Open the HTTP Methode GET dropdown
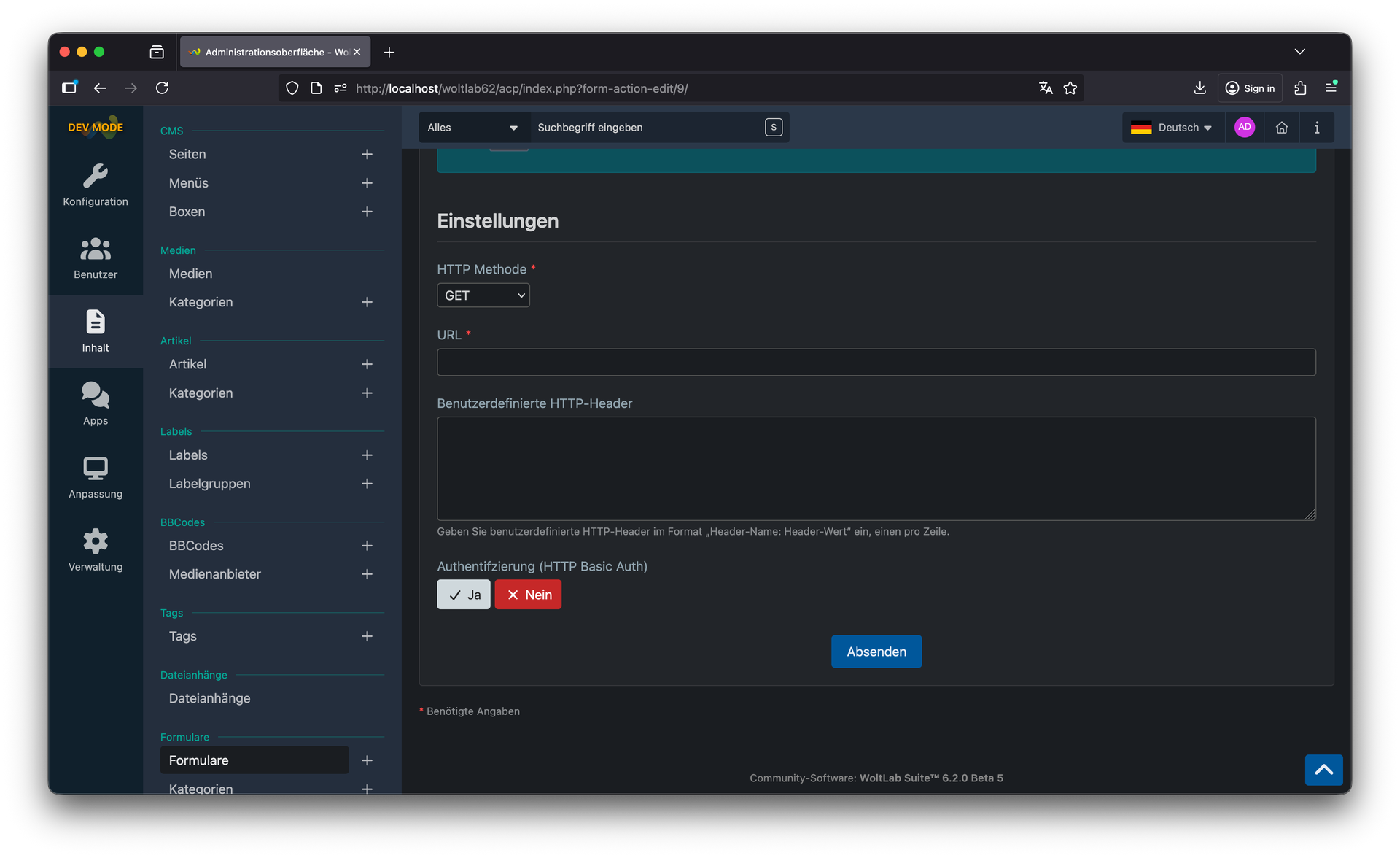This screenshot has height=858, width=1400. [x=483, y=295]
